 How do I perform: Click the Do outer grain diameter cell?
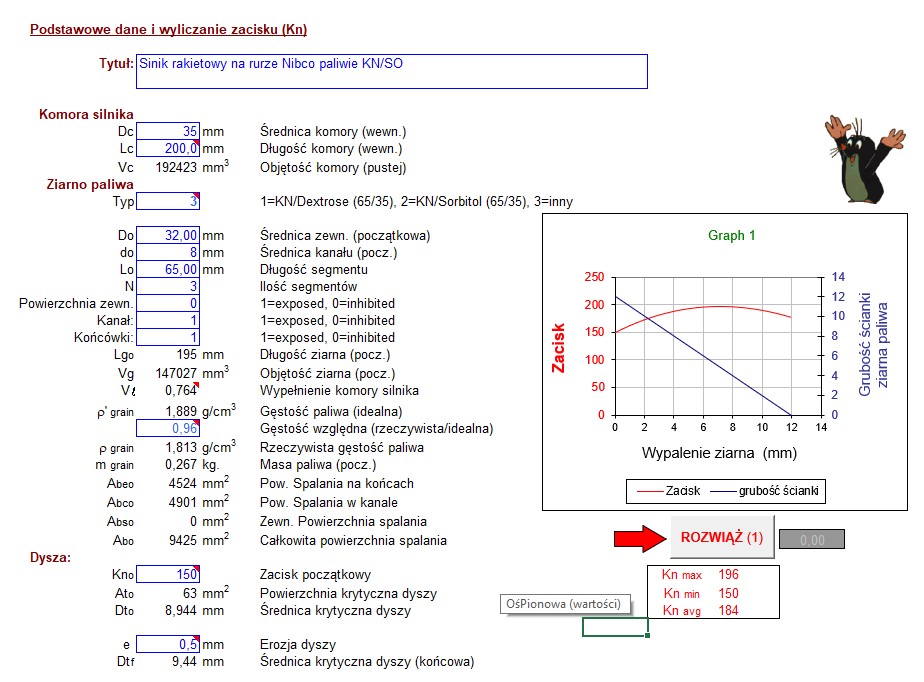[x=168, y=236]
